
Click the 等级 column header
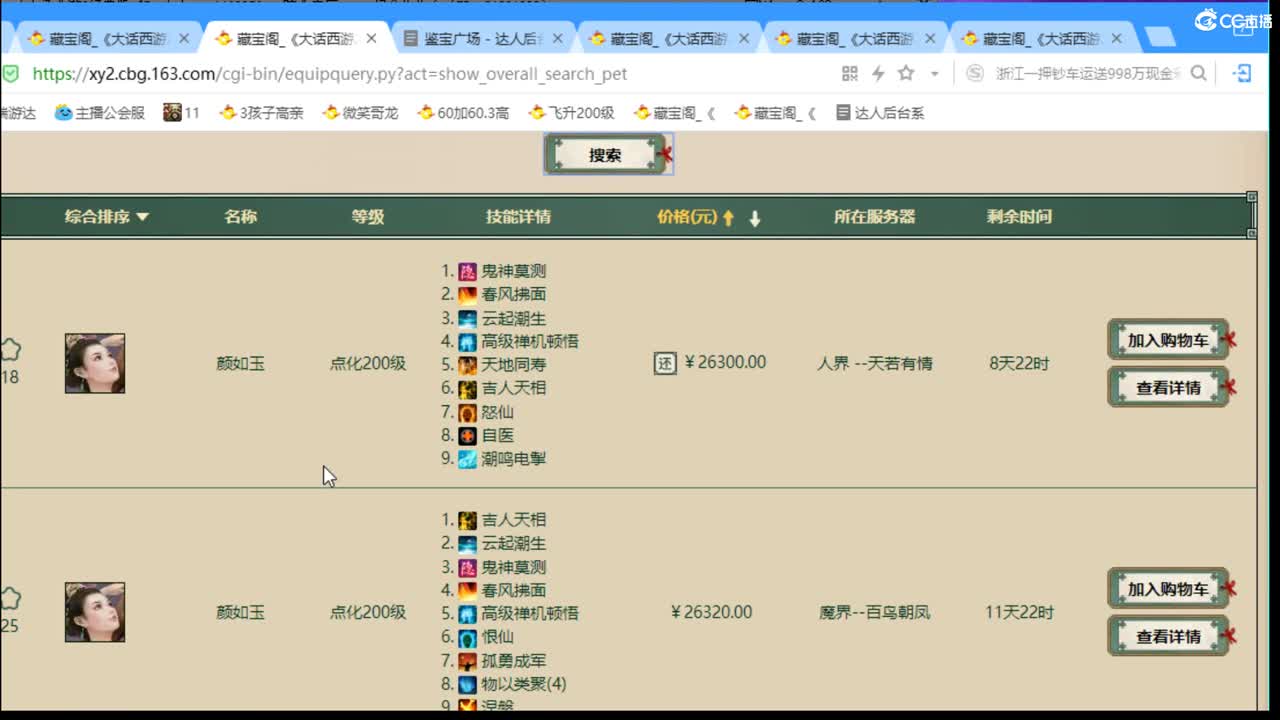point(368,216)
